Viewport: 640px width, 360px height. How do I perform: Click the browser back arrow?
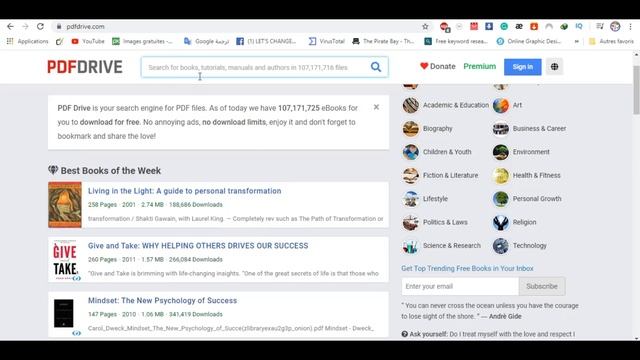[x=10, y=27]
